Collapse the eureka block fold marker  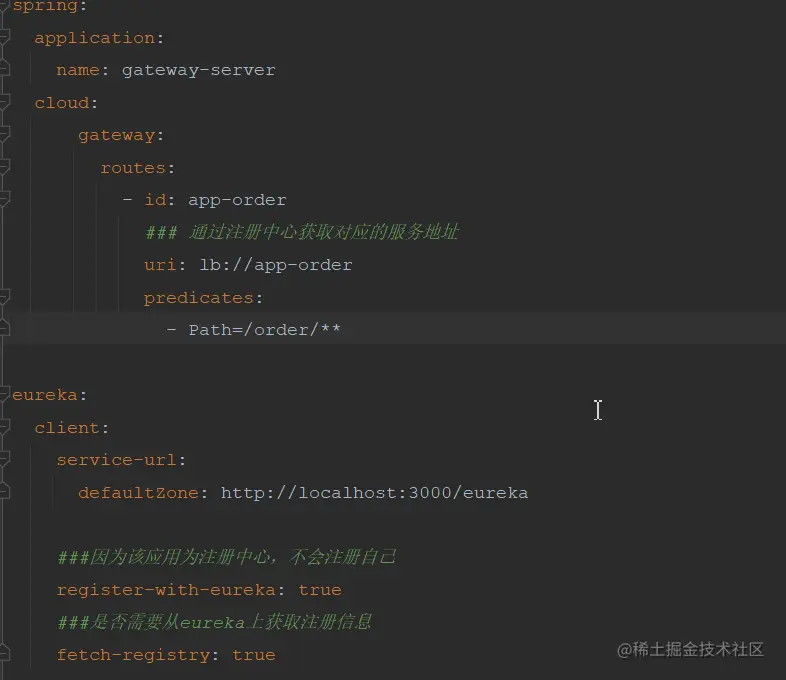(x=5, y=393)
